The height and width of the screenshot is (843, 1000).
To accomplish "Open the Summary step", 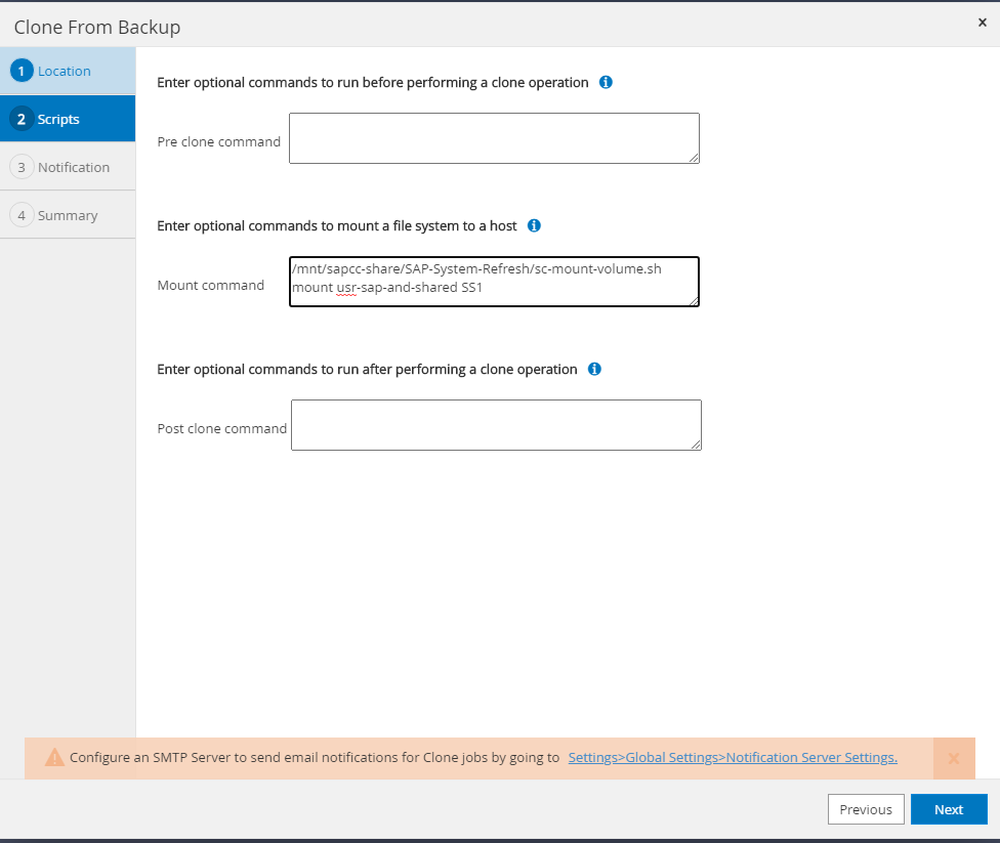I will 67,215.
